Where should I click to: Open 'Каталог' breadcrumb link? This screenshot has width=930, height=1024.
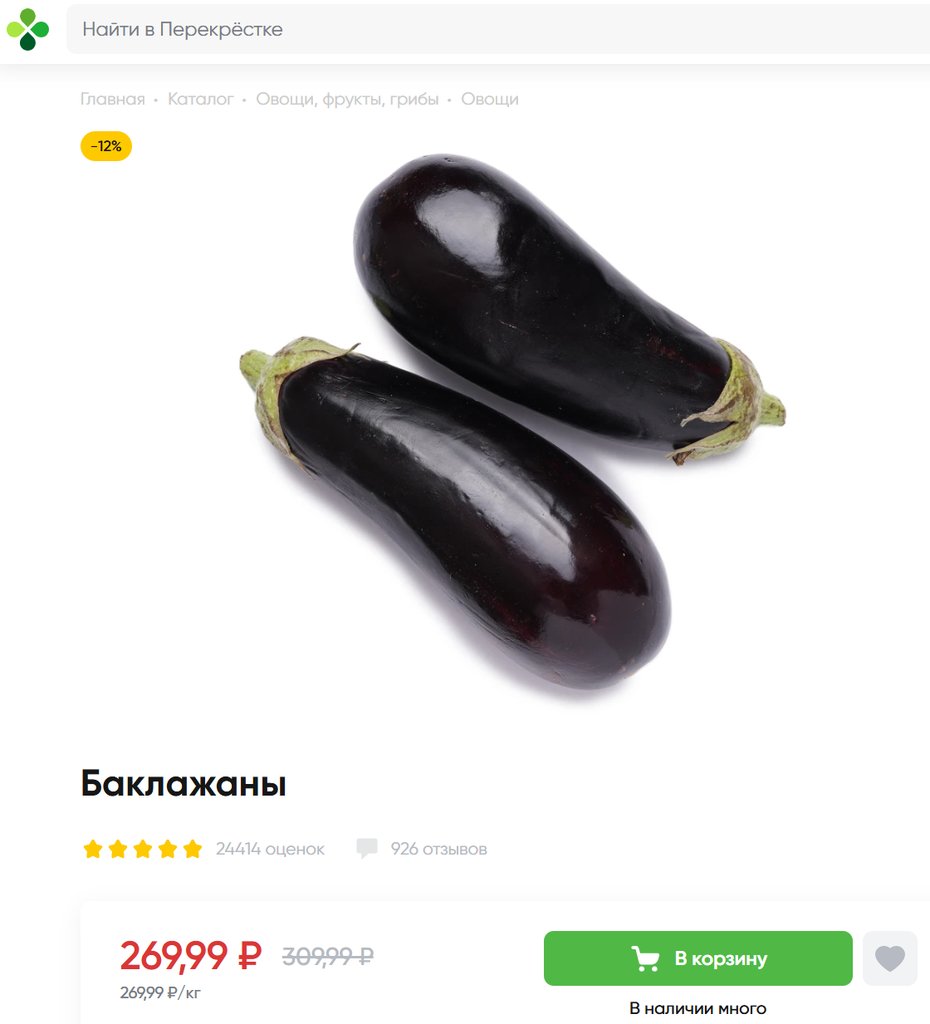coord(200,99)
